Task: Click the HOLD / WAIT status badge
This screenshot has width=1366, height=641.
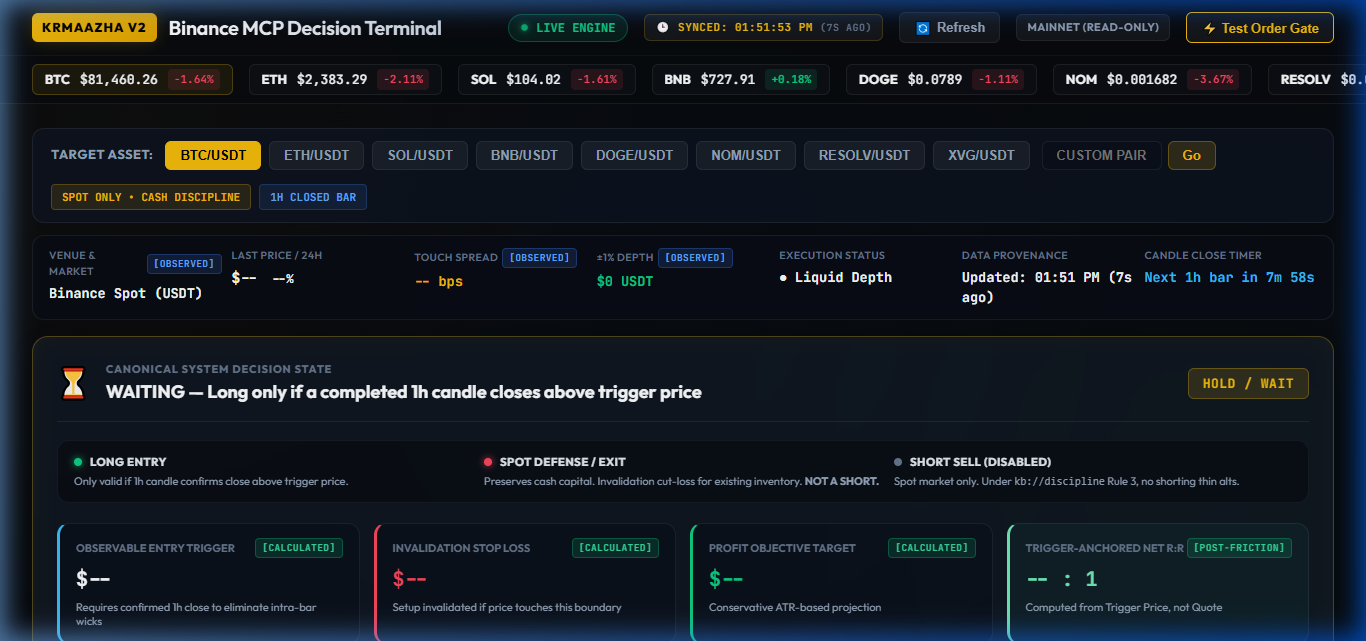Action: [x=1248, y=383]
